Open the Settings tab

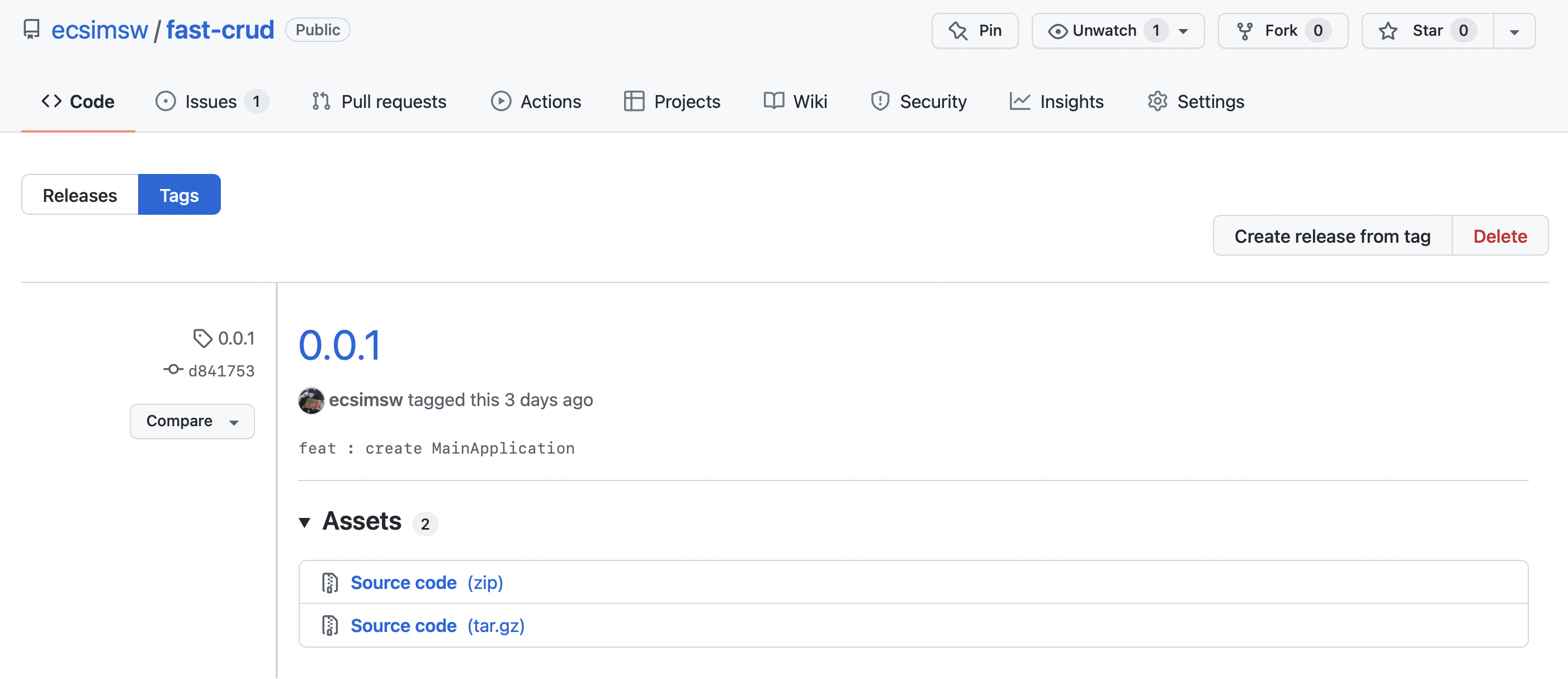[1196, 102]
